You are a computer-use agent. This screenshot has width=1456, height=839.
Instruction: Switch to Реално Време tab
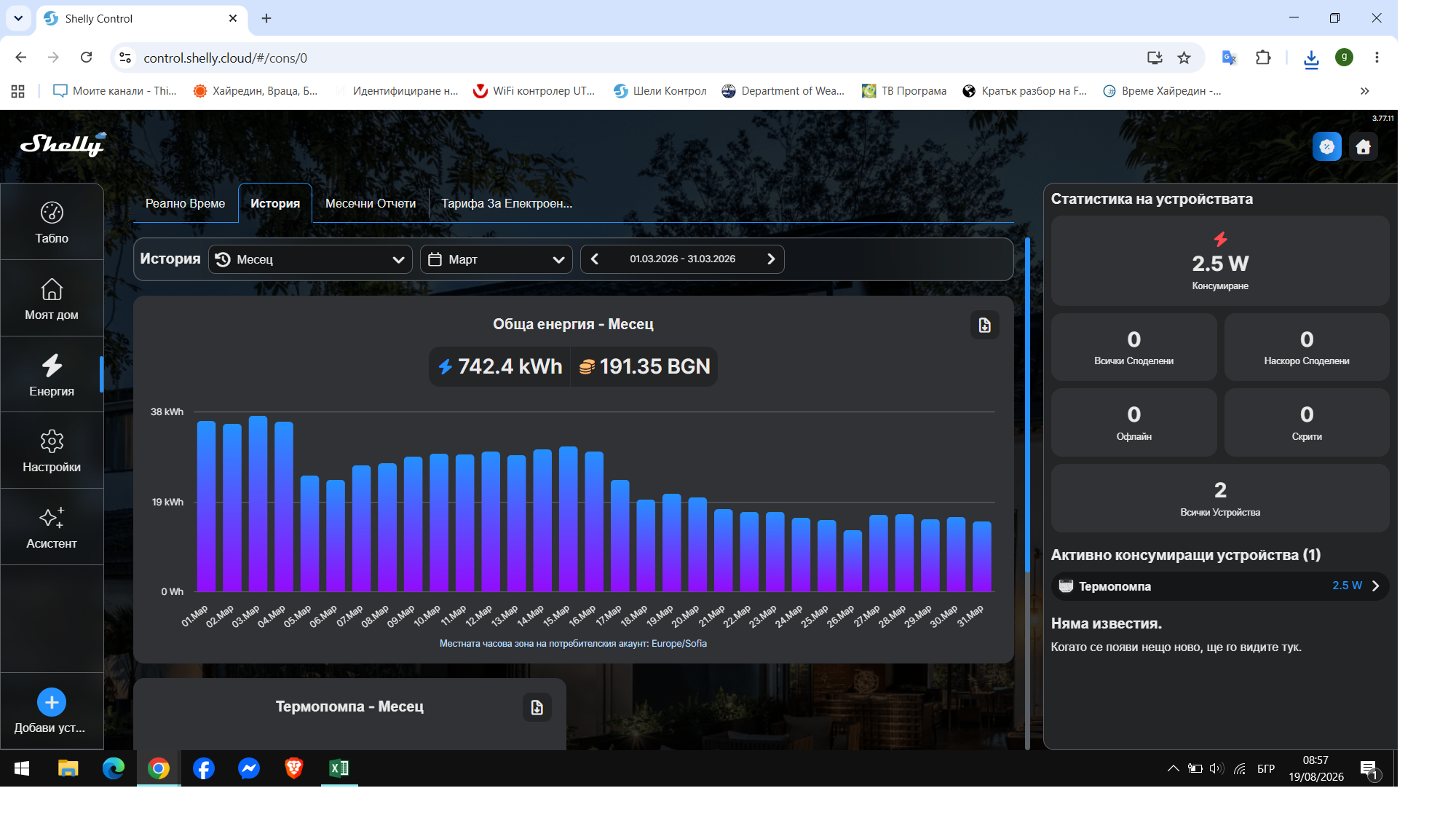tap(185, 203)
